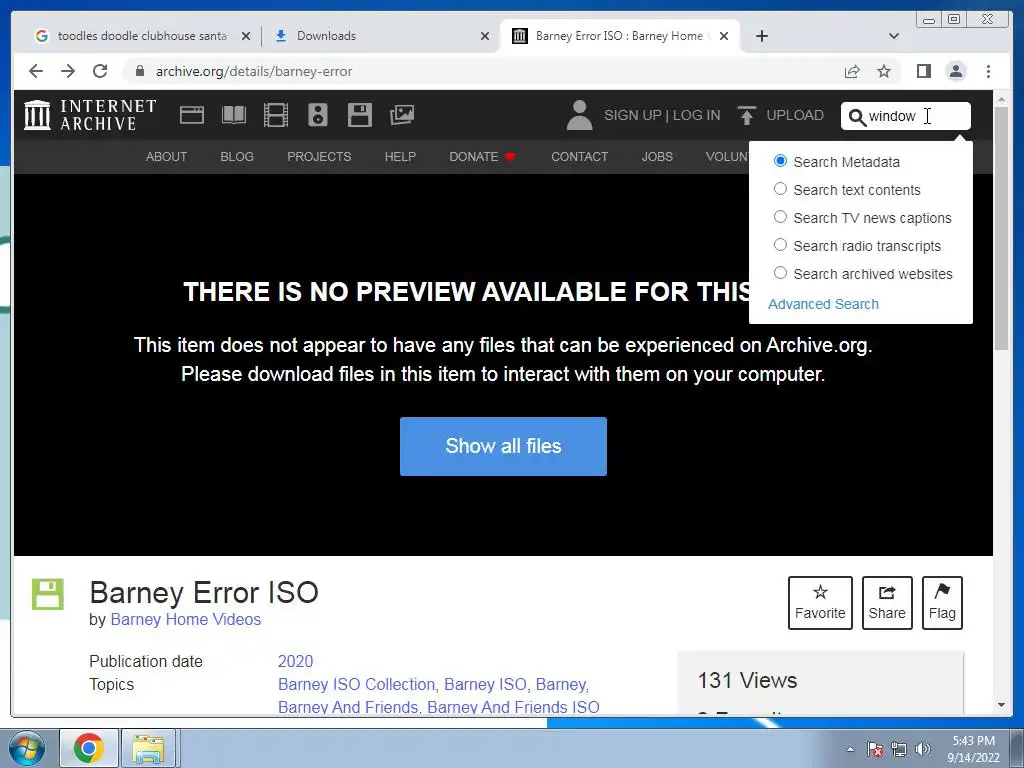1024x768 pixels.
Task: Open the Wayback Machine web icon
Action: click(x=192, y=115)
